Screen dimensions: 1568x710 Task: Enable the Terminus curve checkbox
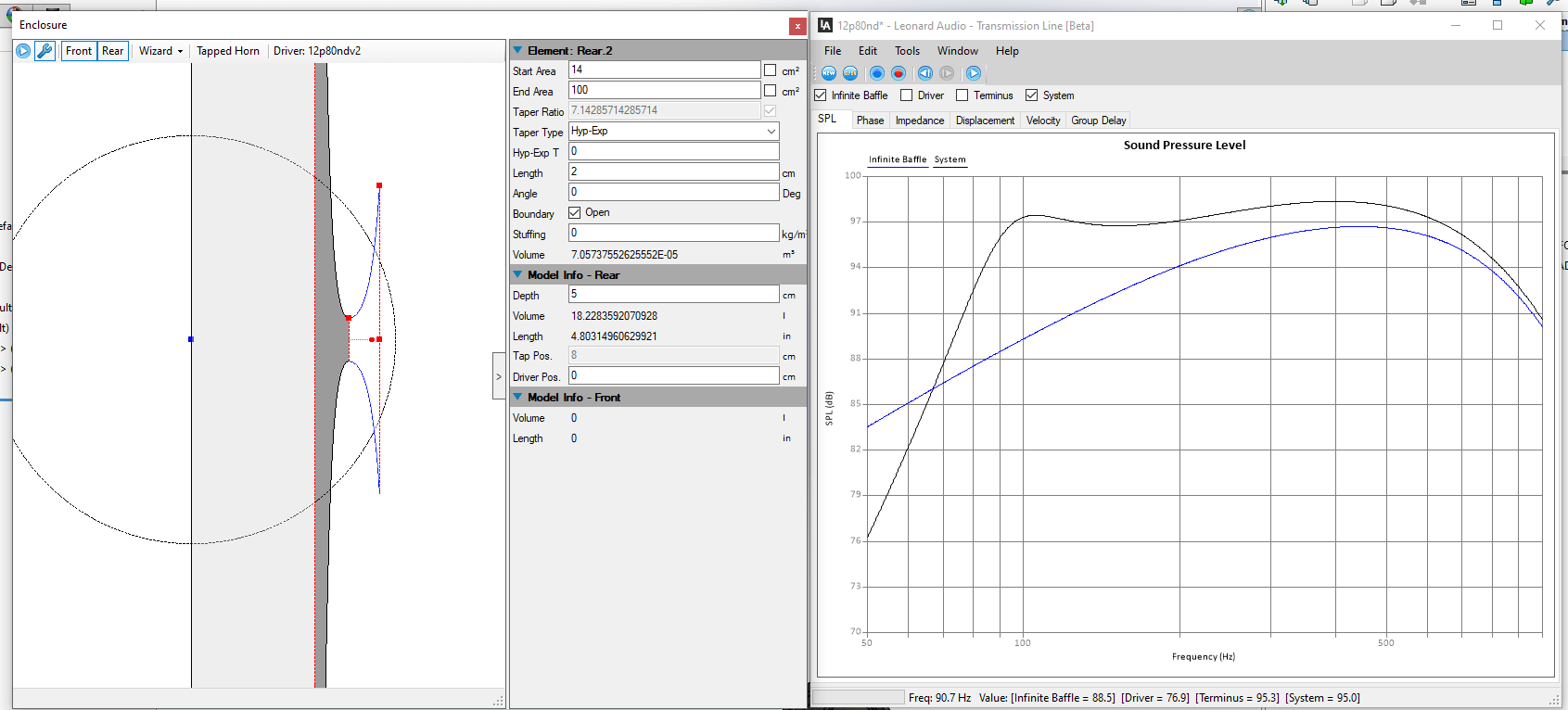click(x=962, y=95)
